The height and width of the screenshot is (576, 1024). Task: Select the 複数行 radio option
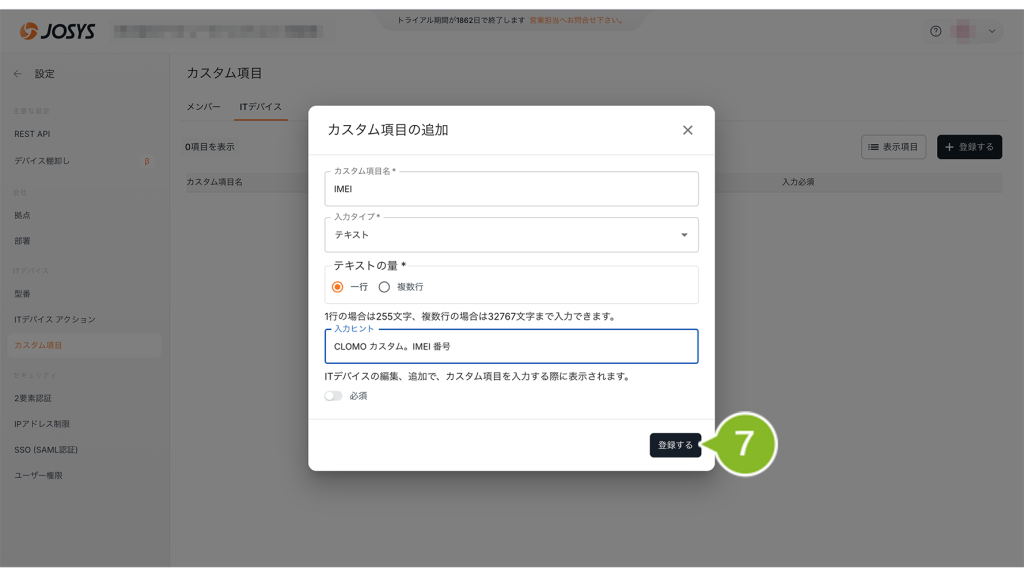384,287
